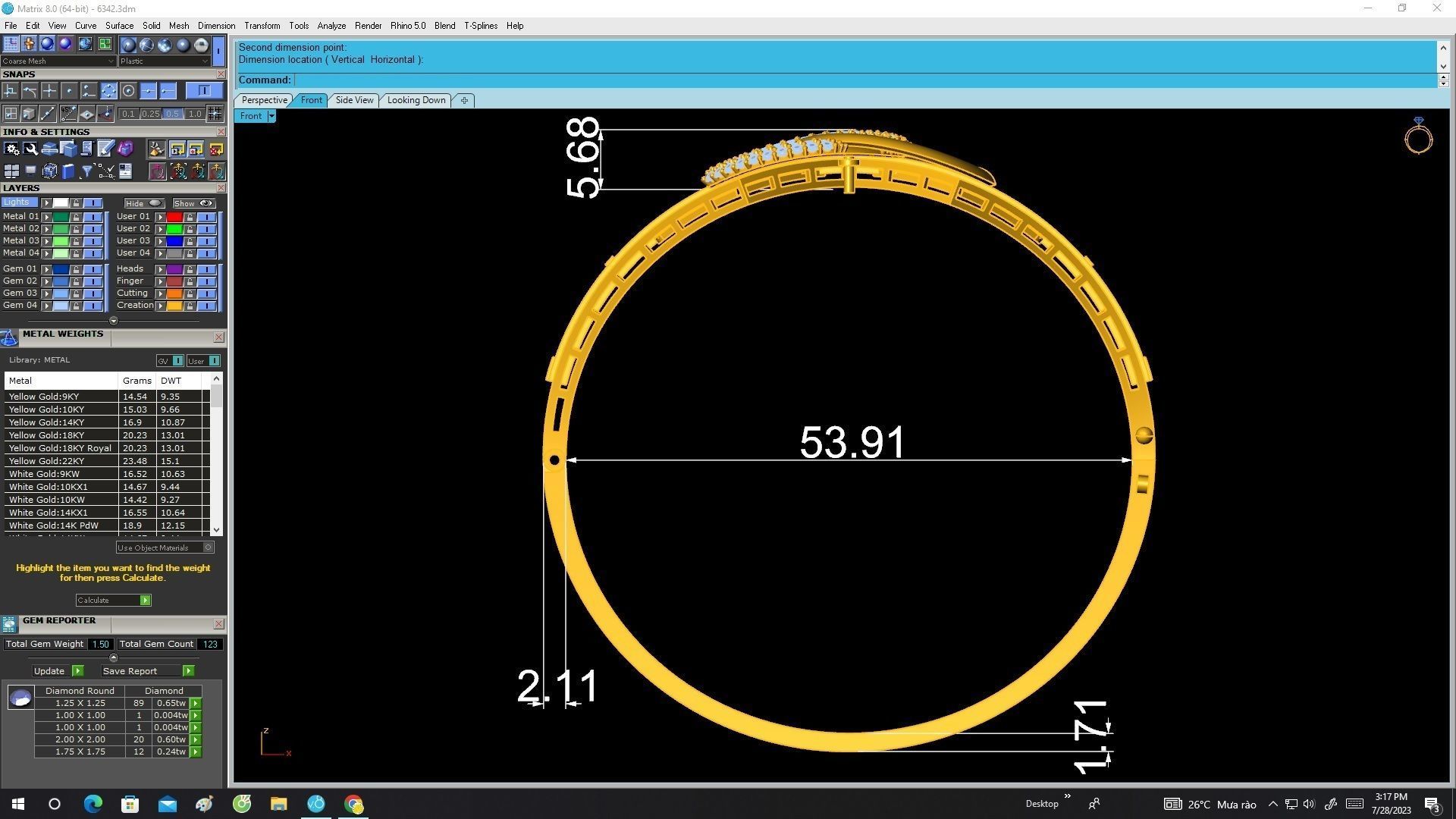Enable the Tangent snap icon in Snaps
1456x819 pixels.
point(30,91)
